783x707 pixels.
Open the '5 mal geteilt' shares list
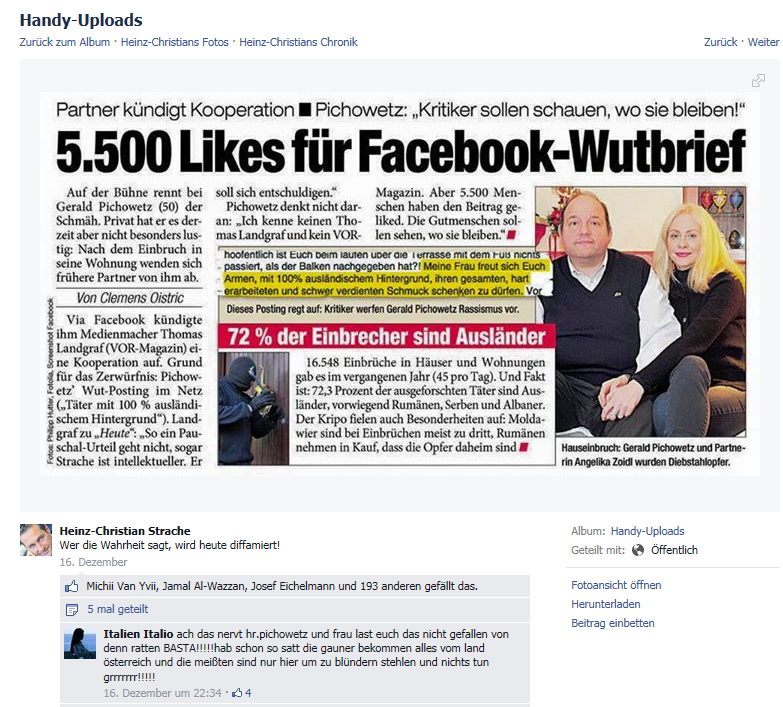(x=118, y=609)
